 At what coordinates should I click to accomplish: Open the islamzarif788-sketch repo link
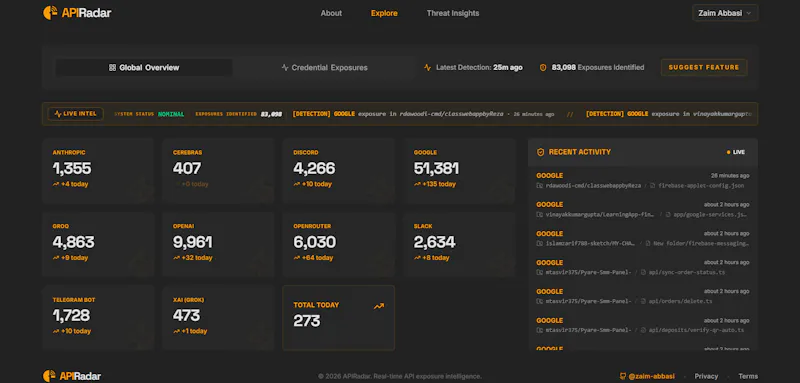pyautogui.click(x=590, y=244)
